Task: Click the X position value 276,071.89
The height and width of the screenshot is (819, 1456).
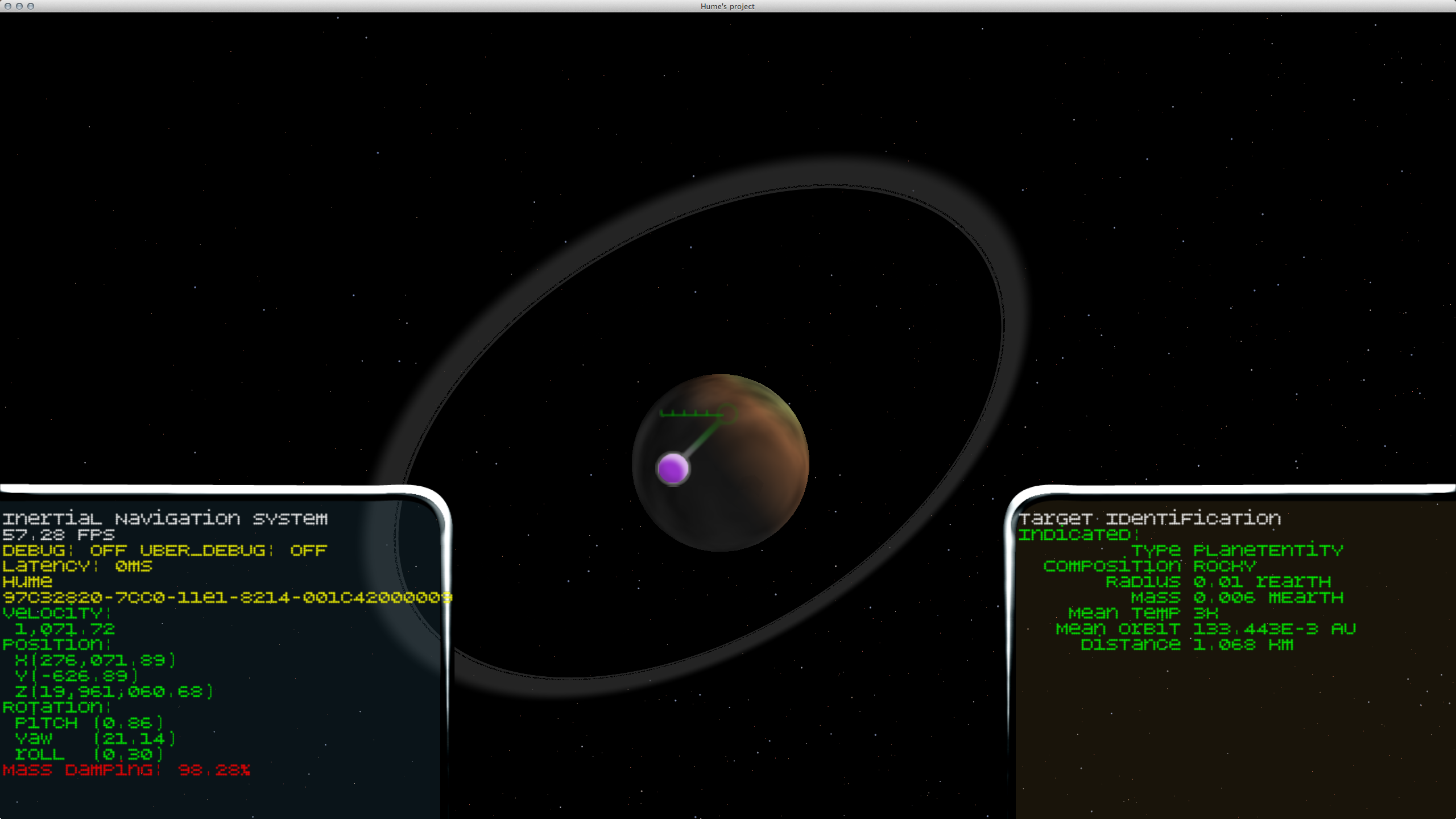Action: [96, 660]
